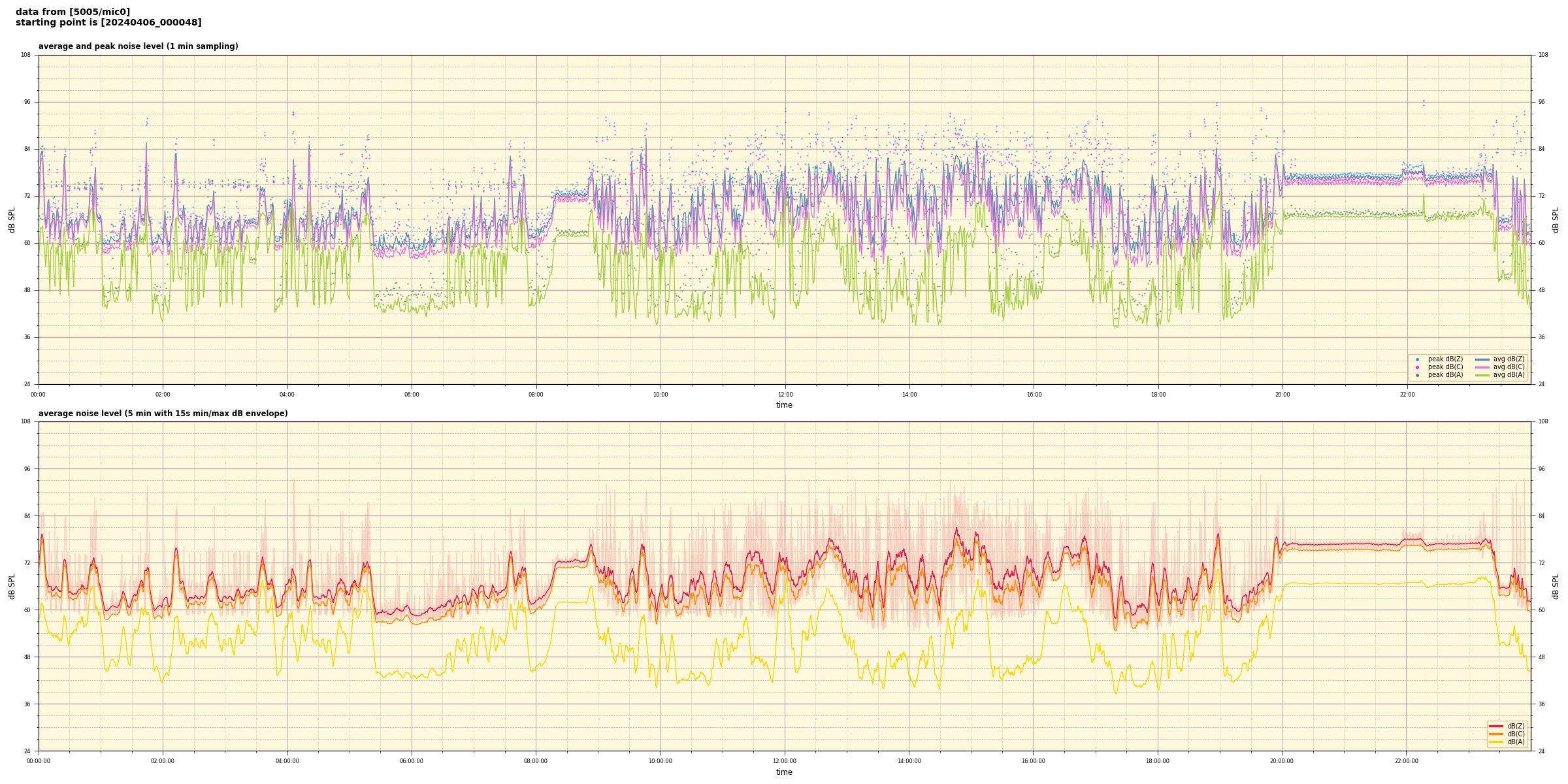Click the yellow dB(A) entry in bottom legend
This screenshot has width=1568, height=784.
tap(1495, 742)
